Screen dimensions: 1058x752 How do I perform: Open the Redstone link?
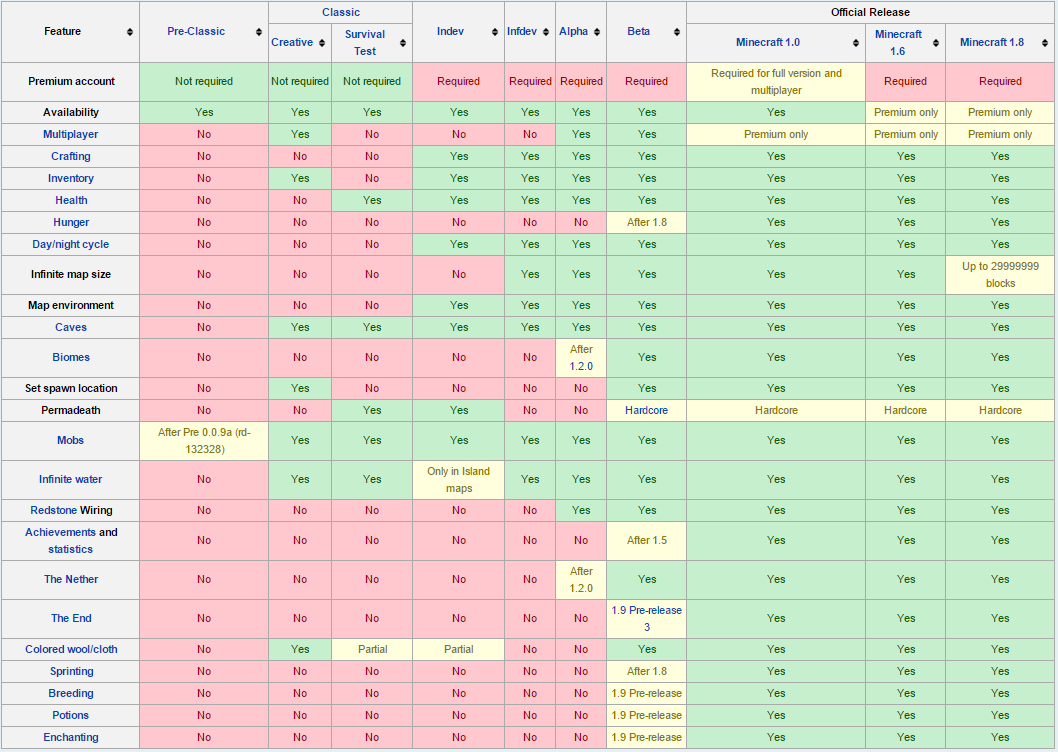pos(53,510)
